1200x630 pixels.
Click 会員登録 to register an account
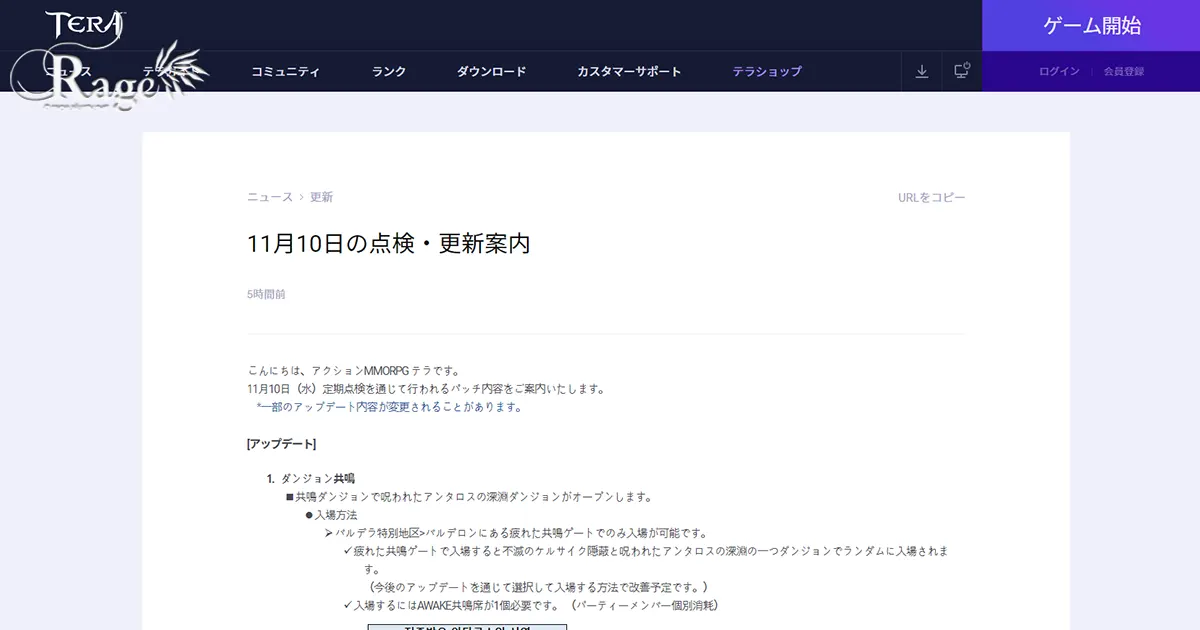pyautogui.click(x=1125, y=71)
